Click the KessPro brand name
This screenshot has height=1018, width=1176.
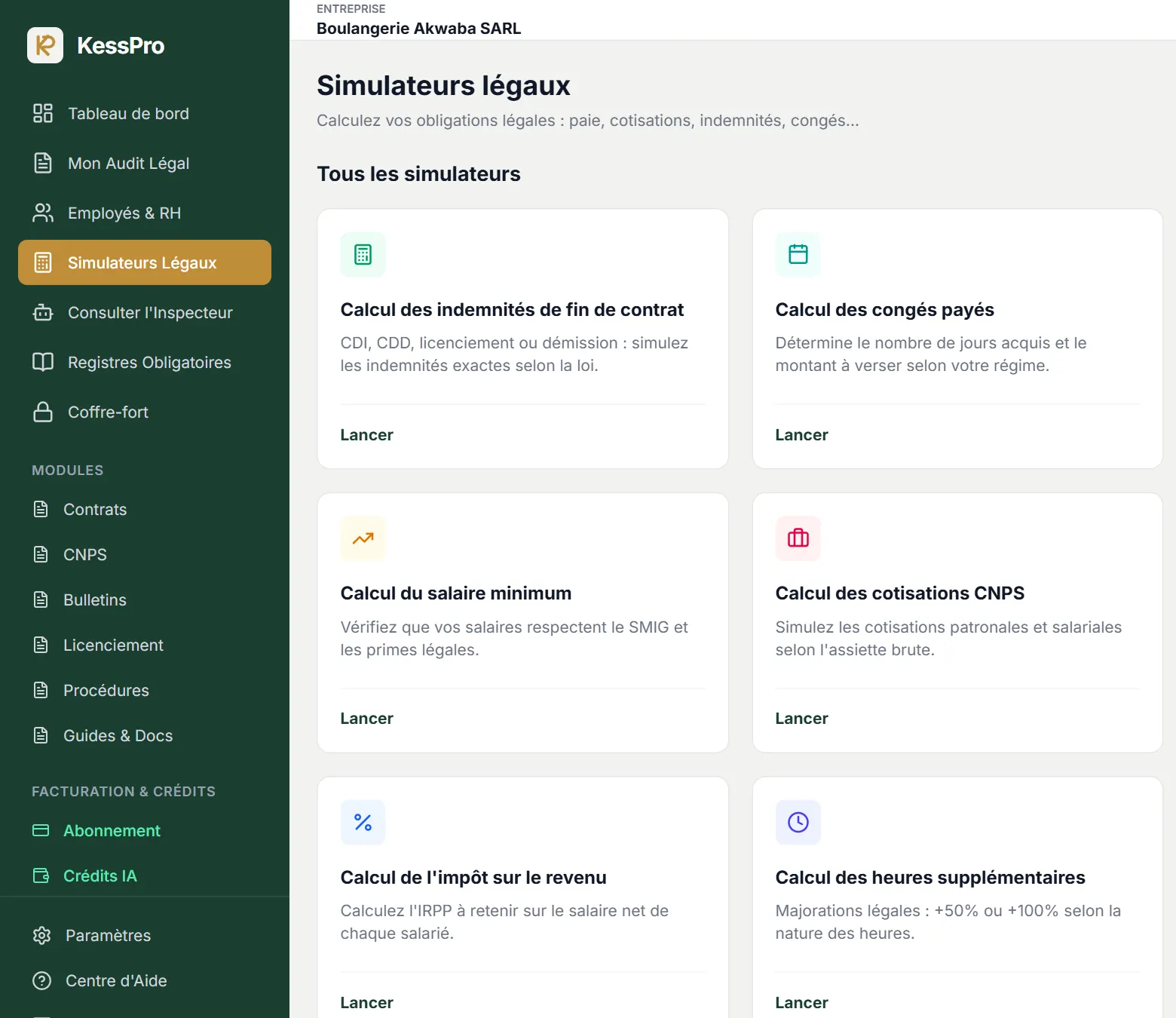pos(121,45)
